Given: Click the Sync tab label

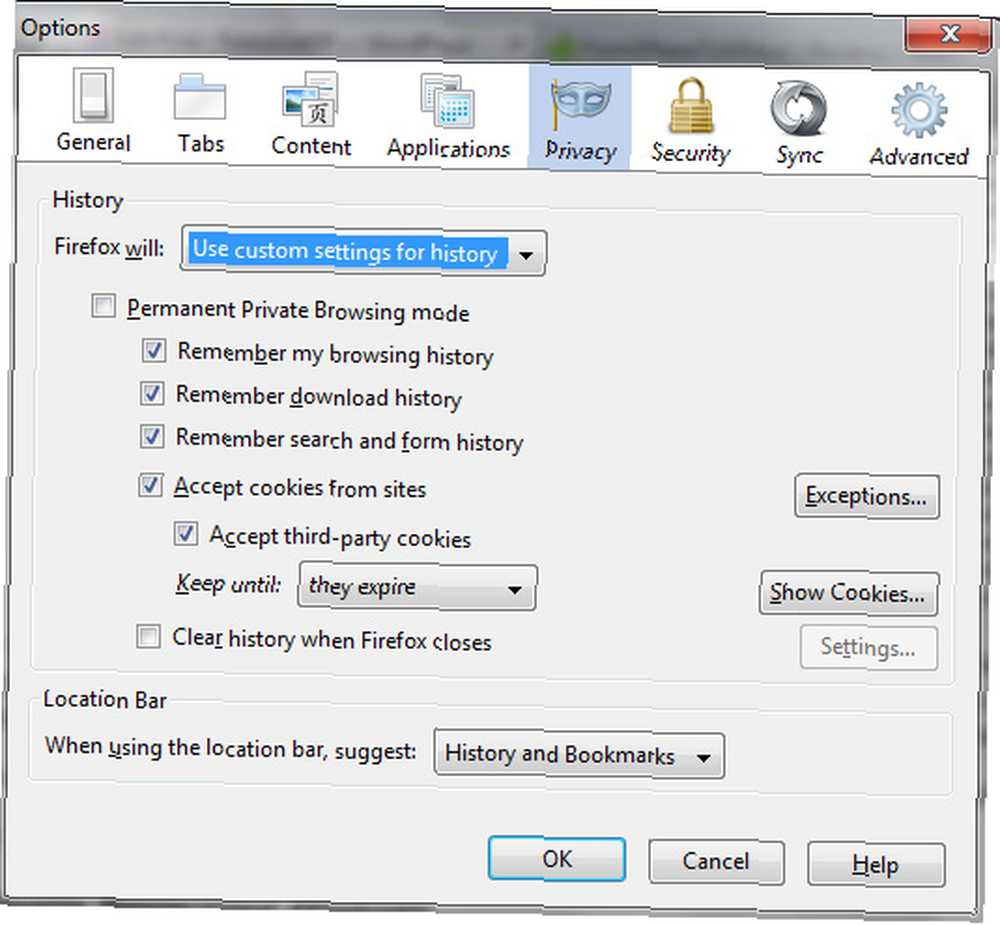Looking at the screenshot, I should coord(799,155).
